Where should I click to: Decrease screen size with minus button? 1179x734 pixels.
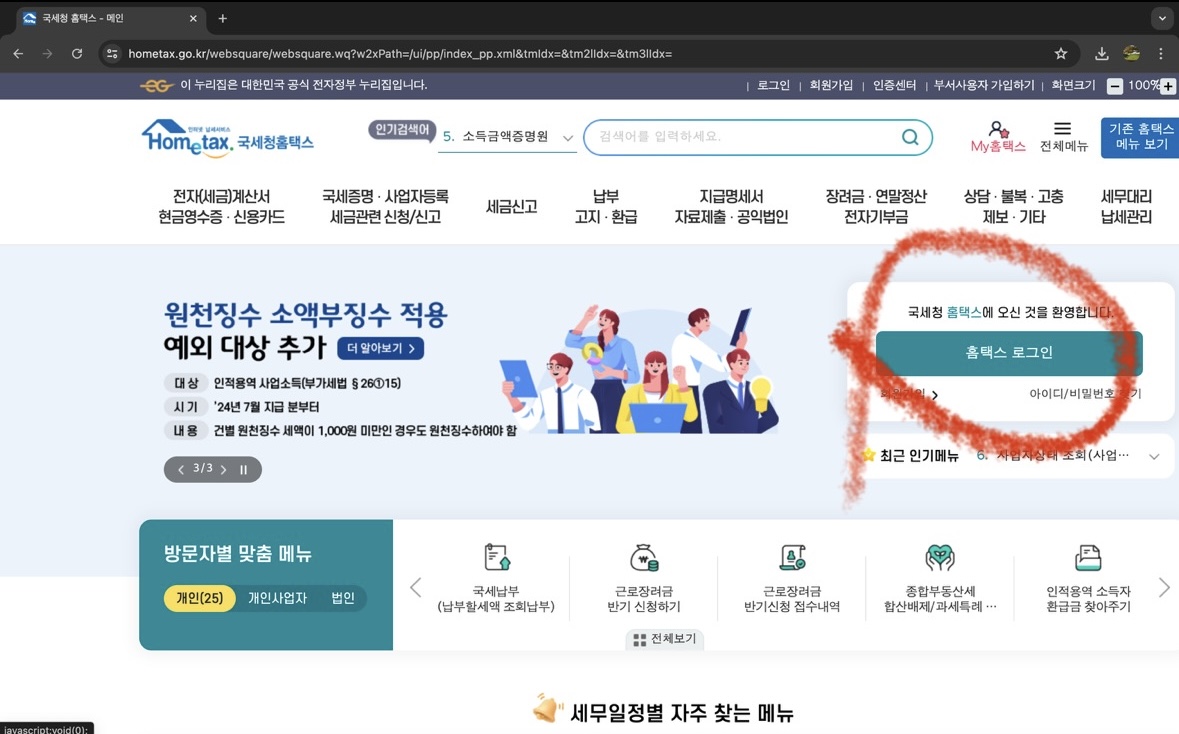[x=1115, y=86]
